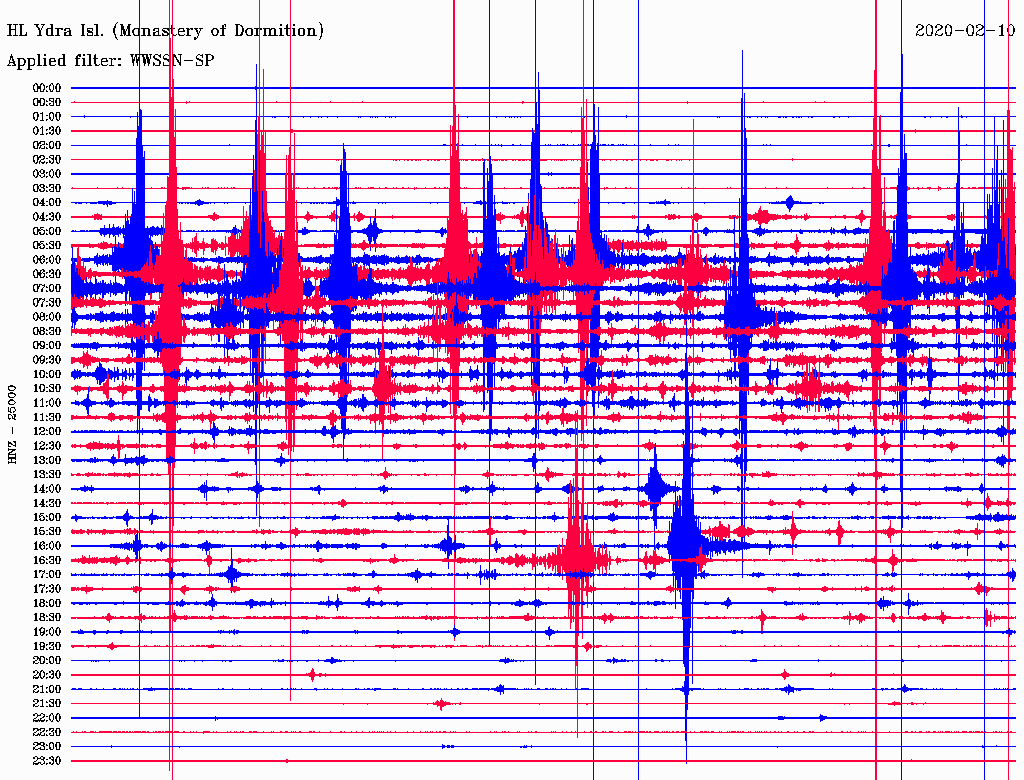1024x780 pixels.
Task: Click the 06:00 time label
Action: pyautogui.click(x=47, y=259)
